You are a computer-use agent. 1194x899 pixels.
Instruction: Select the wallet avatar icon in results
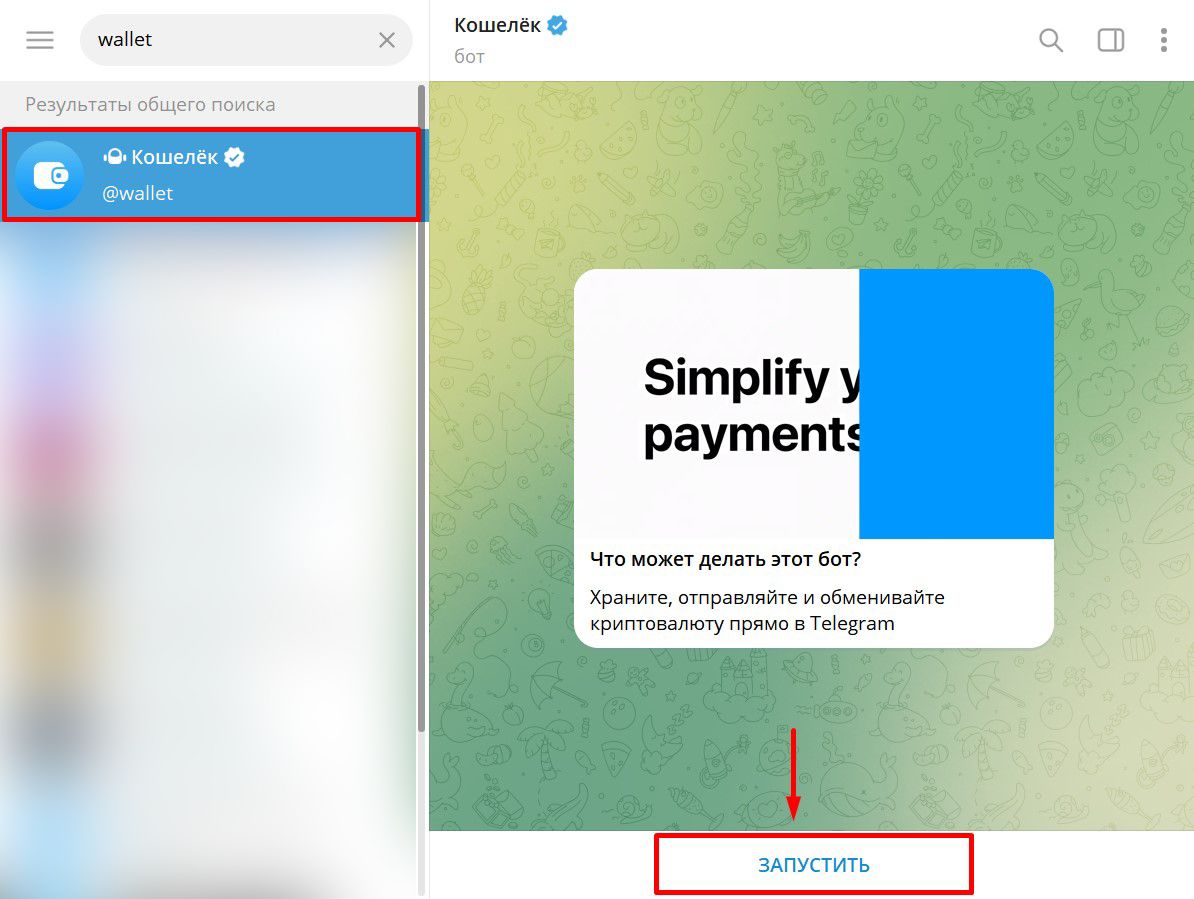click(x=50, y=176)
